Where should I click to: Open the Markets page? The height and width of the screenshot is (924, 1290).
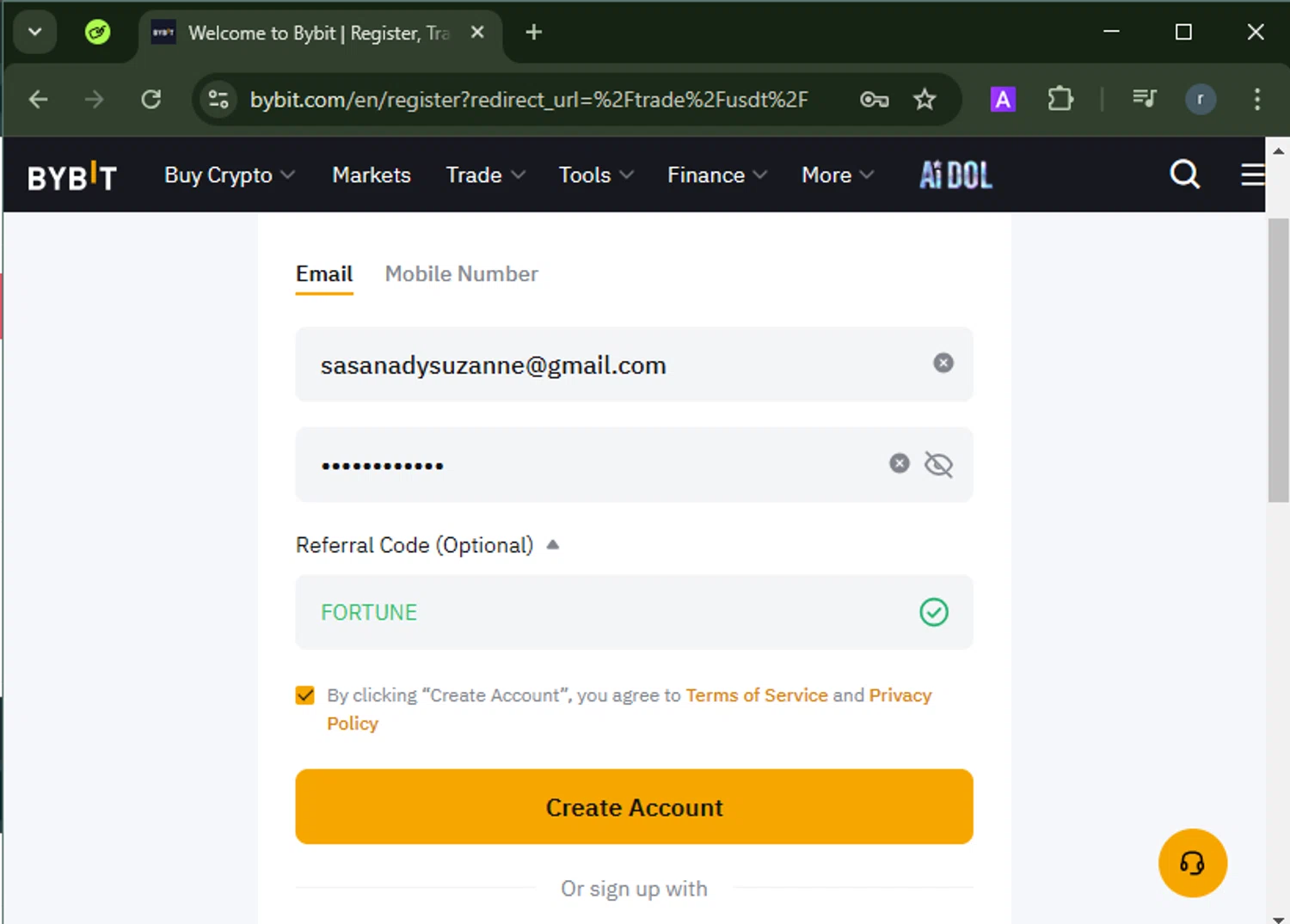click(372, 175)
